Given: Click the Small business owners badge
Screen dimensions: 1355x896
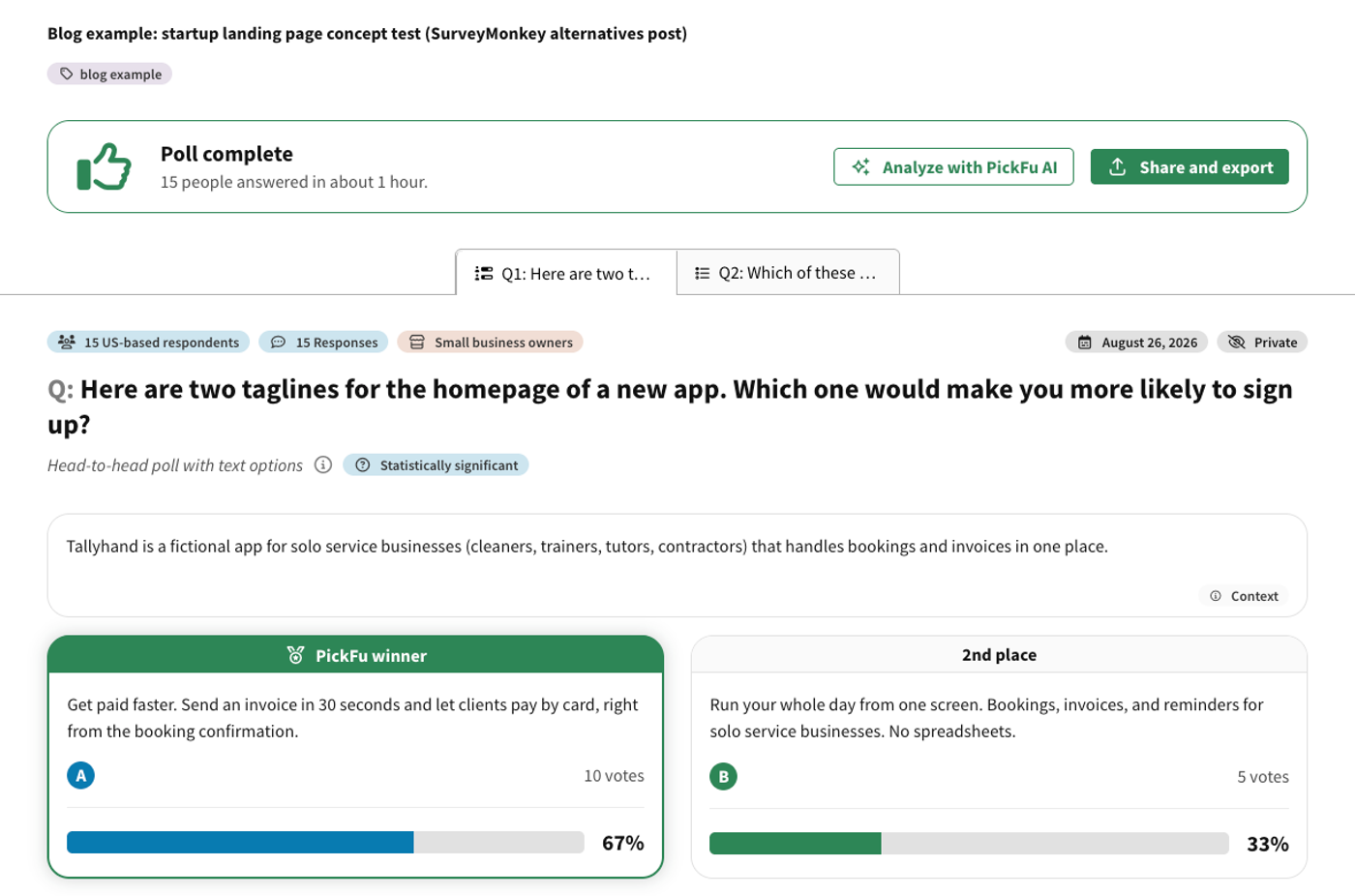Looking at the screenshot, I should 490,342.
